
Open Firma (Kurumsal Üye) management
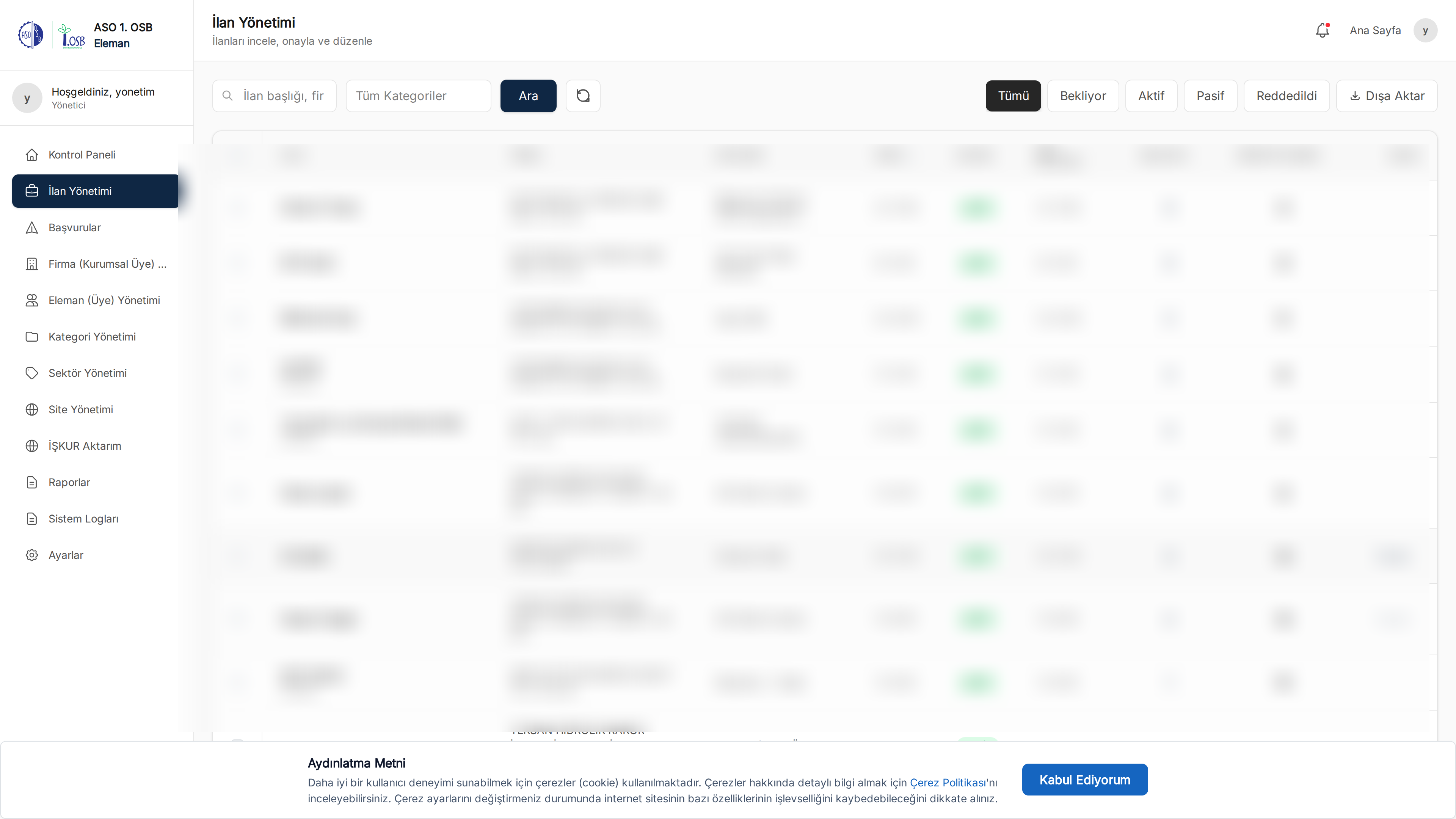click(x=107, y=264)
